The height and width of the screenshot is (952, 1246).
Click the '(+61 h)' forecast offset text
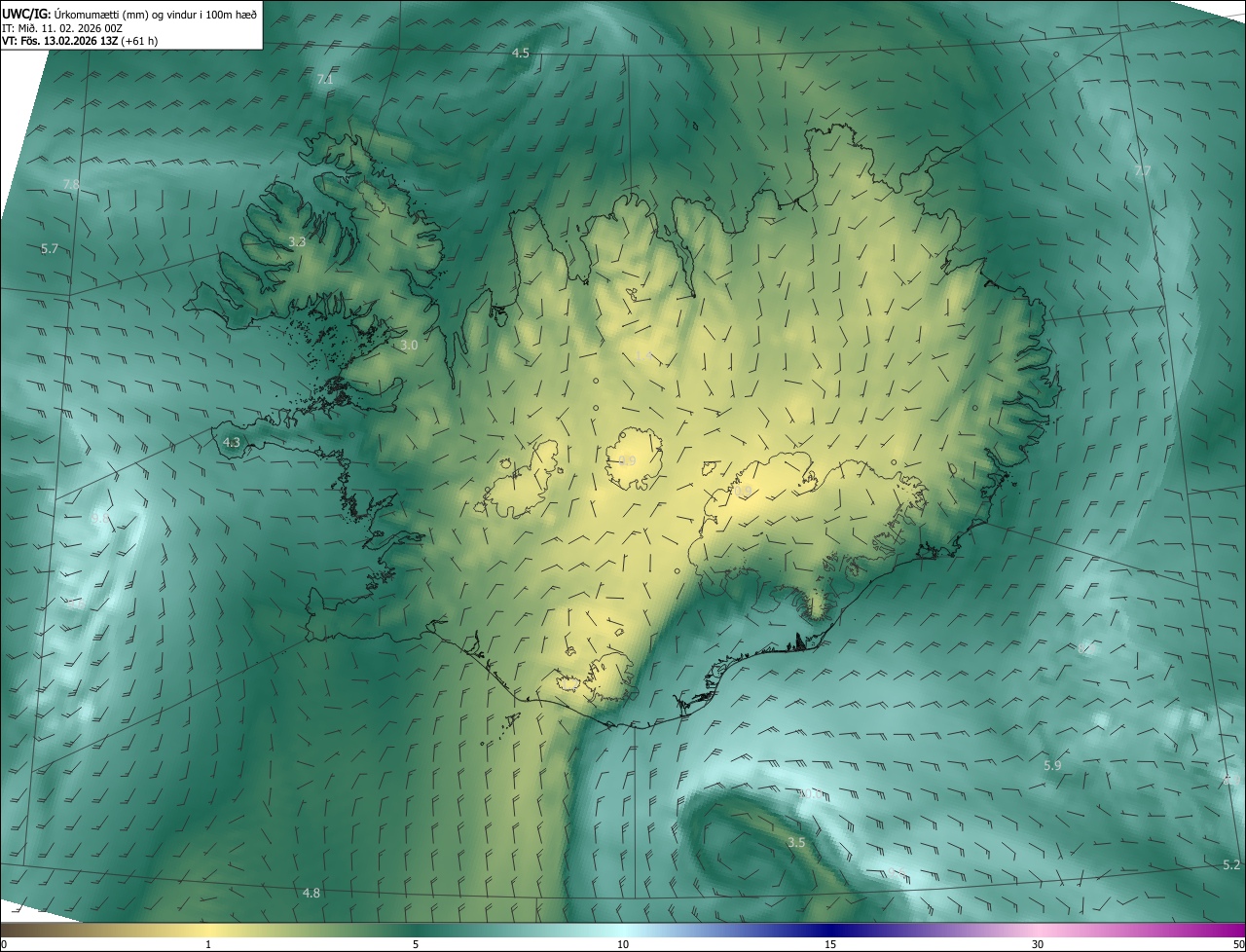click(139, 41)
